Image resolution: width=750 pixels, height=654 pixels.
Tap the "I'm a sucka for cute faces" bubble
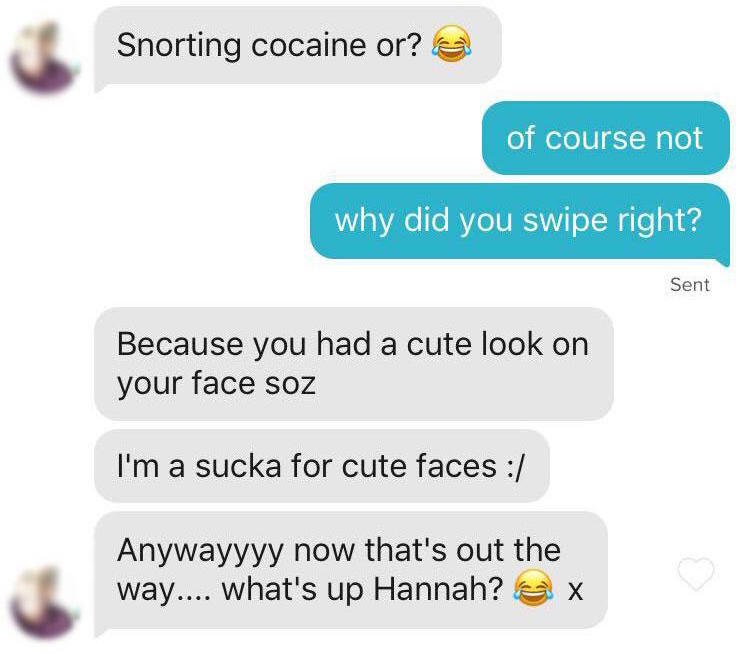322,466
